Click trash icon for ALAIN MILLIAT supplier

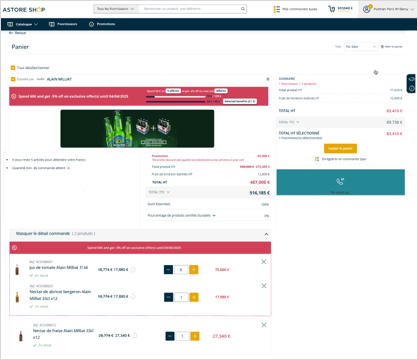(x=268, y=79)
